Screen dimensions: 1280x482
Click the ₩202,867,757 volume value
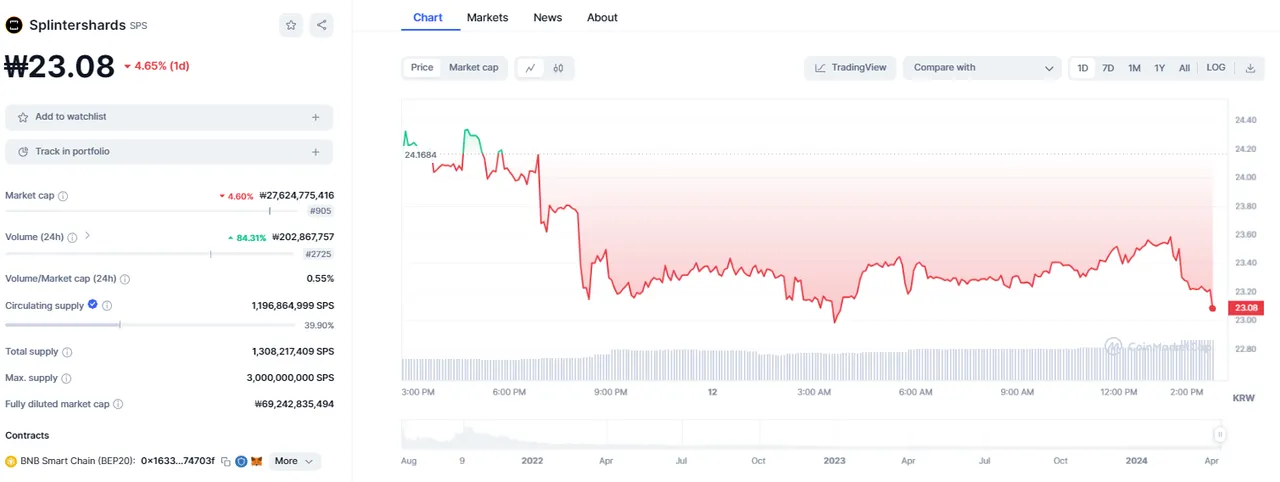[303, 237]
